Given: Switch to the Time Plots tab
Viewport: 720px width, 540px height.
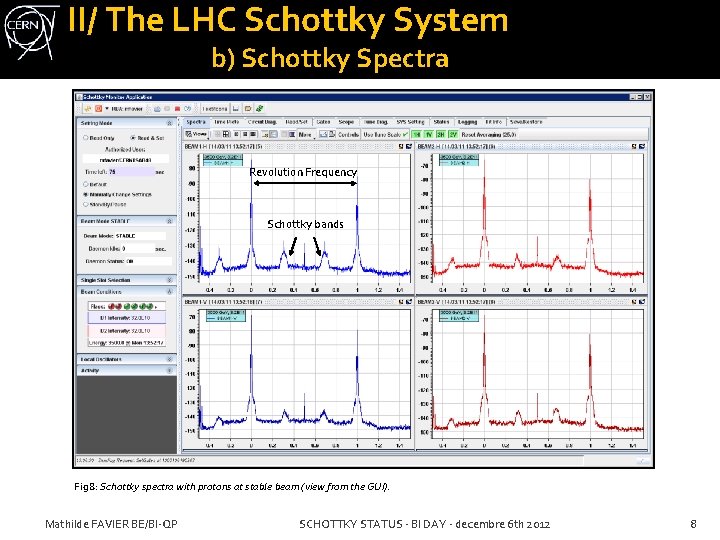Looking at the screenshot, I should tap(227, 122).
